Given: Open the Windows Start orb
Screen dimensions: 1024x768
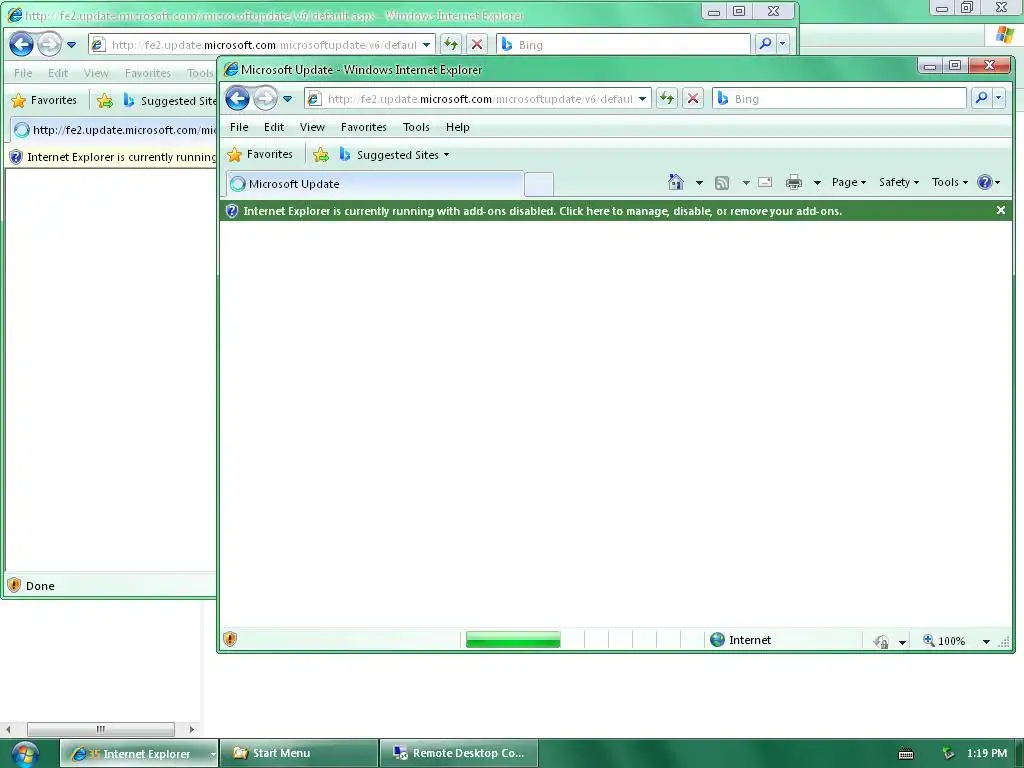Looking at the screenshot, I should pyautogui.click(x=24, y=754).
